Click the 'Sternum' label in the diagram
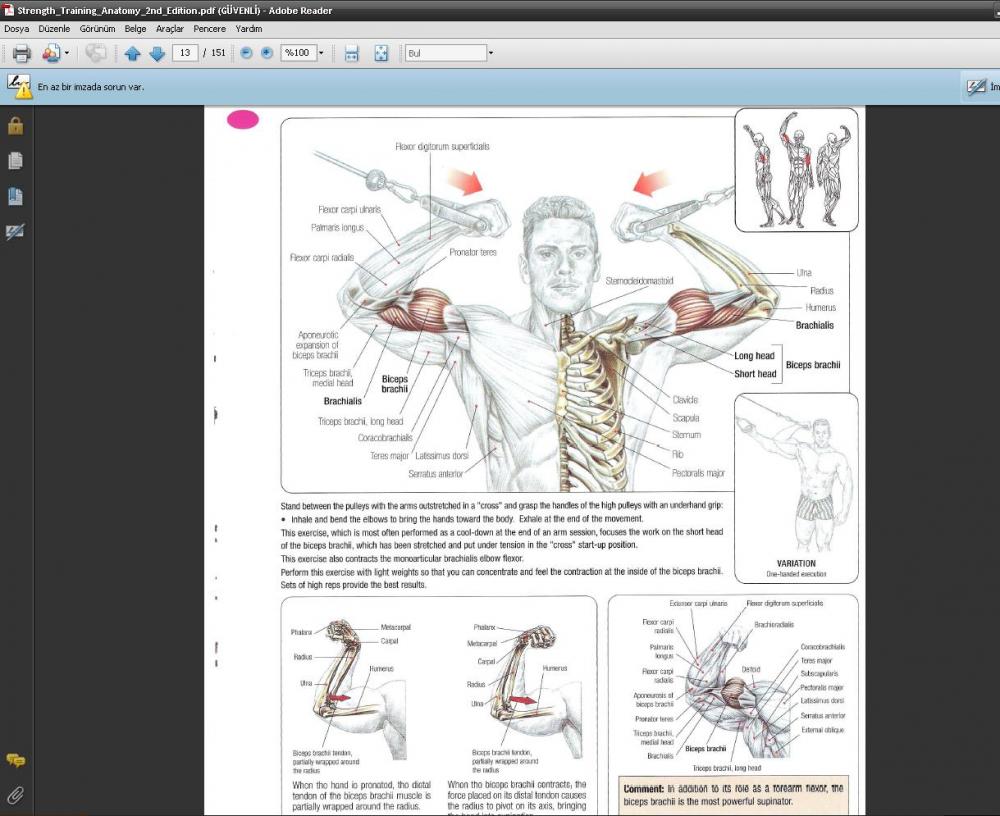Screen dimensions: 1000x816 pos(686,435)
